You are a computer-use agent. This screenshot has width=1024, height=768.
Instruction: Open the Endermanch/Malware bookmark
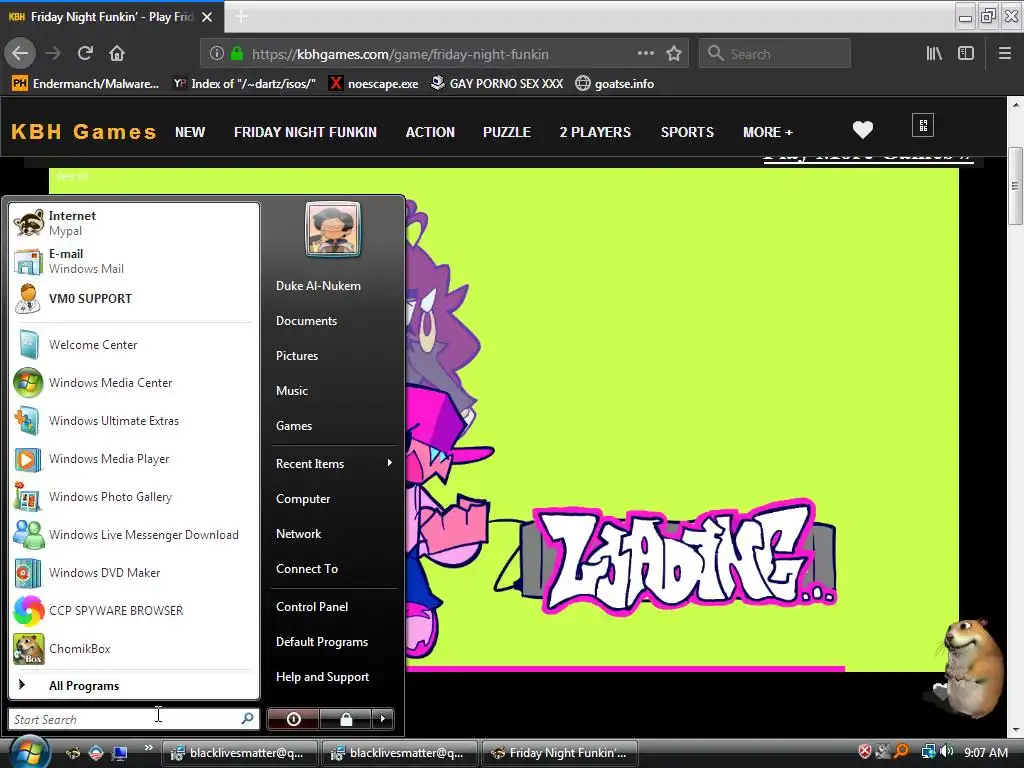86,84
